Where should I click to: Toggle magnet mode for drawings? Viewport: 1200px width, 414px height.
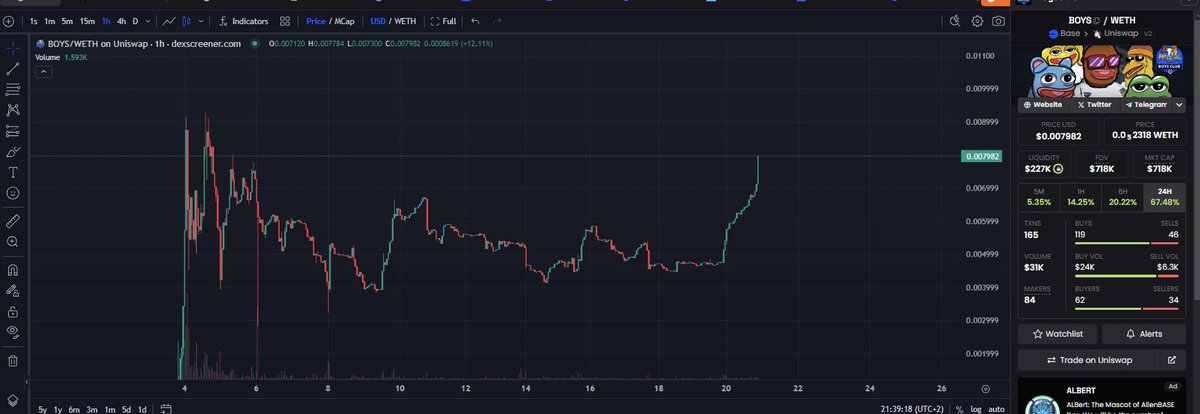pos(13,269)
